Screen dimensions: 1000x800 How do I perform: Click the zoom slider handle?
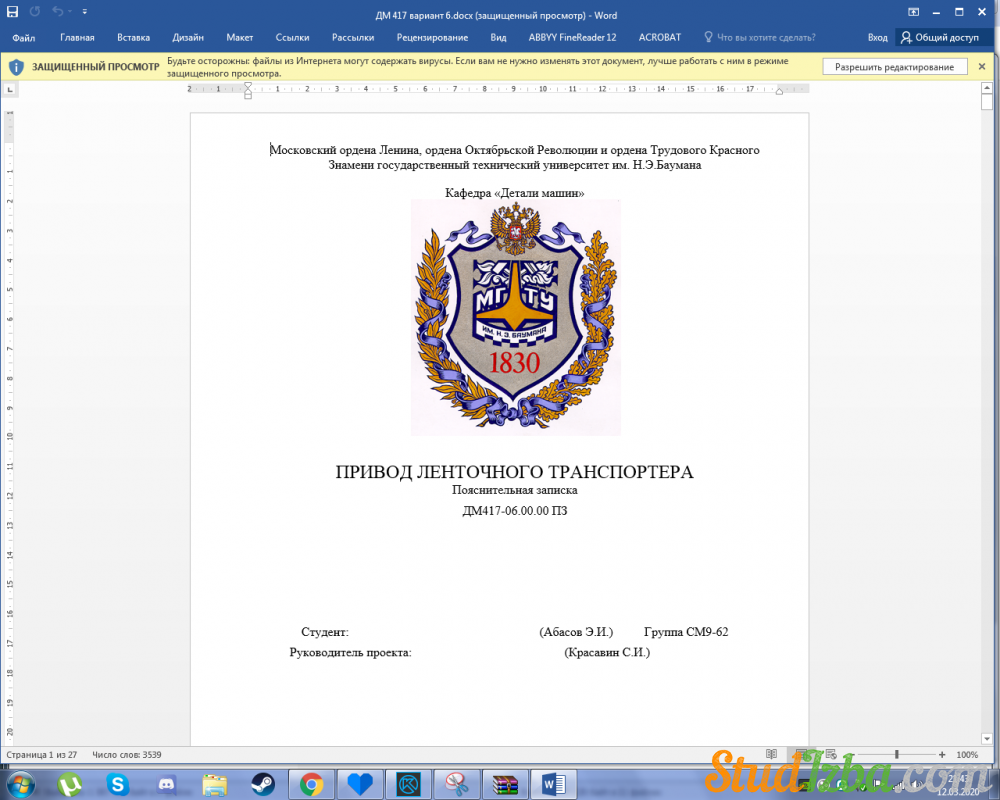pyautogui.click(x=897, y=755)
